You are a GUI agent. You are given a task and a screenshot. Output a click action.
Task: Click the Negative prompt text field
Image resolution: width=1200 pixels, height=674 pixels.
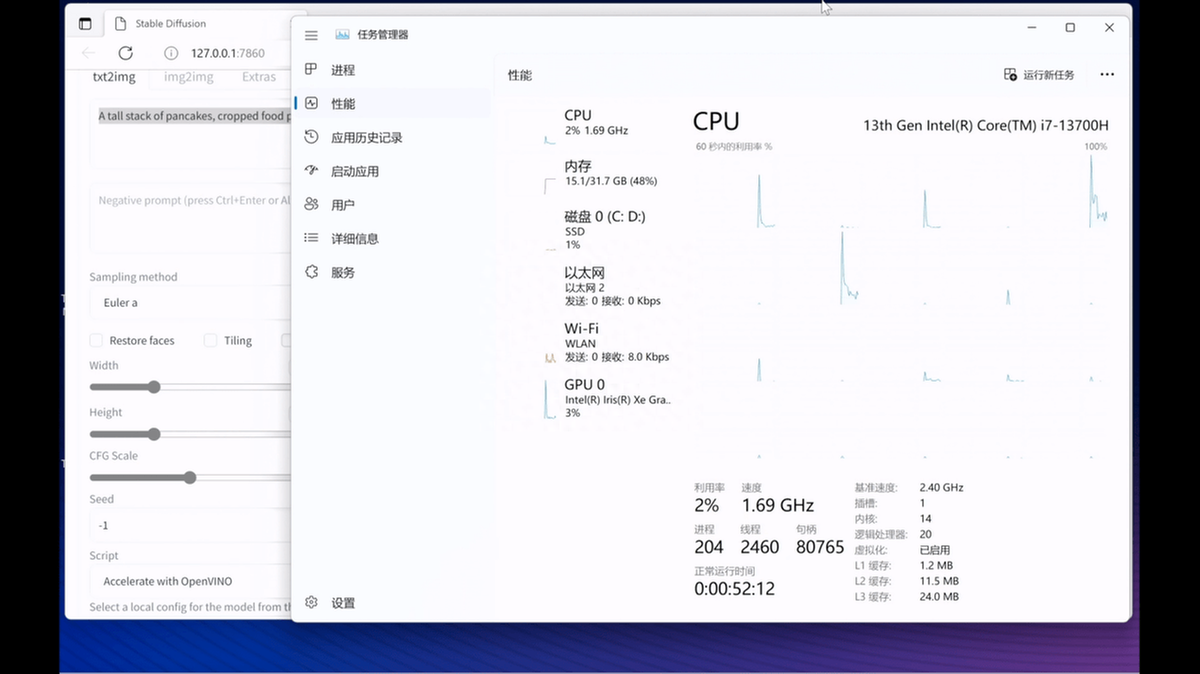click(x=190, y=215)
